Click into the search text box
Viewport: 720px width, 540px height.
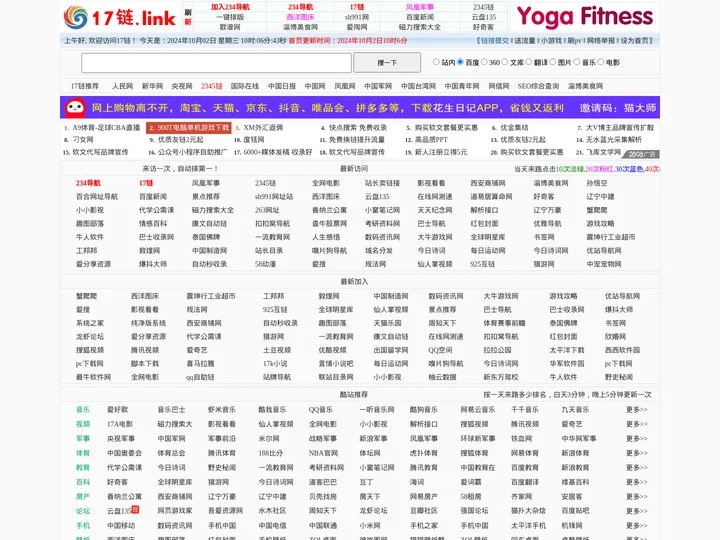(216, 62)
